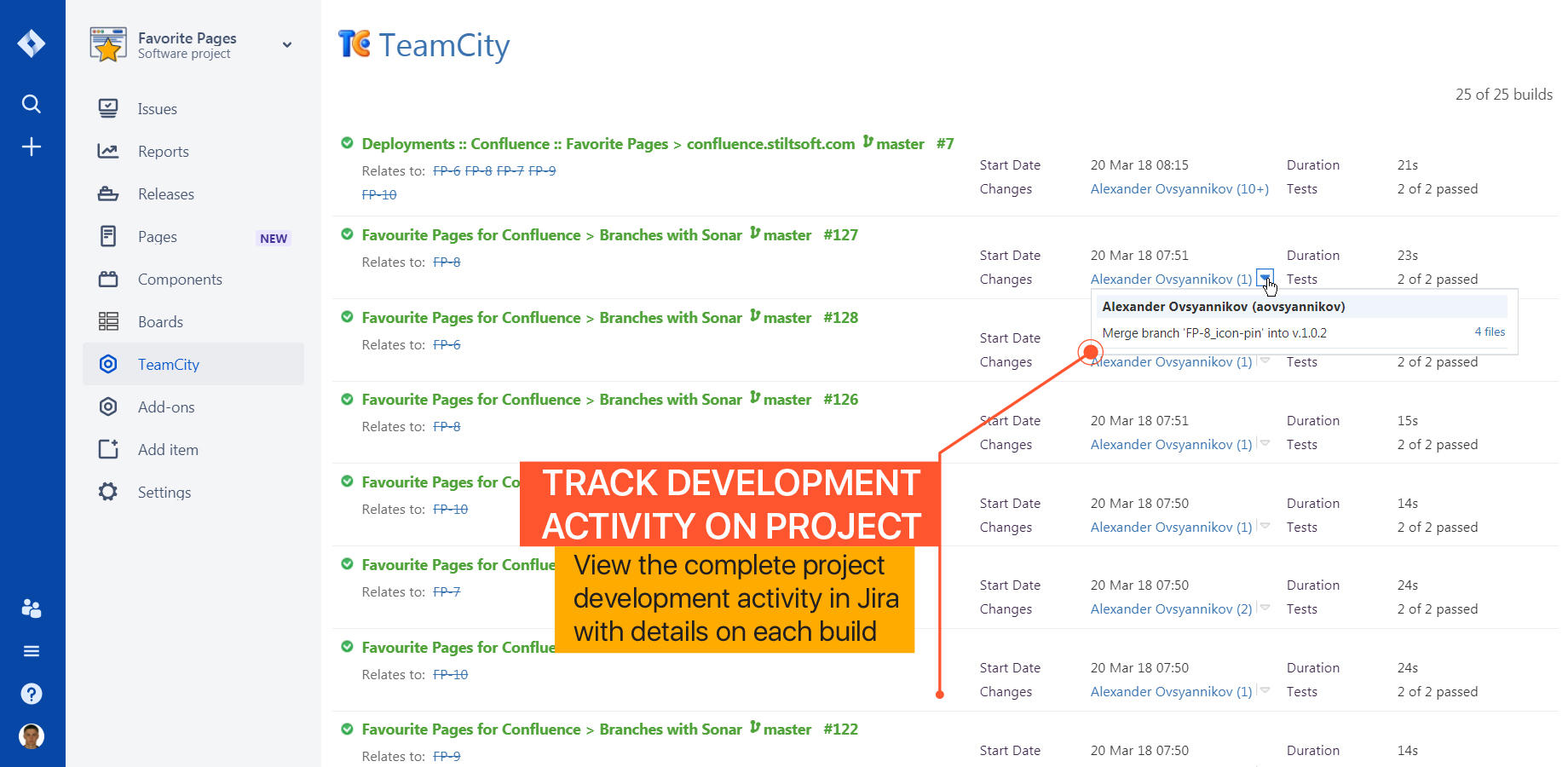1568x767 pixels.
Task: Click the plus Create icon
Action: (32, 147)
